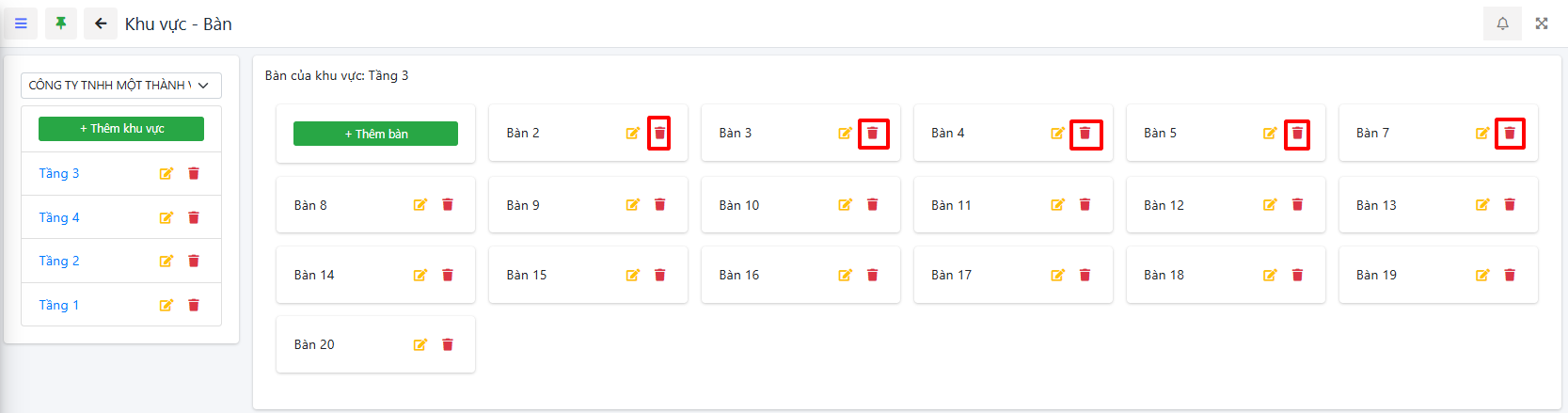
Task: Edit table Bàn 10
Action: click(845, 205)
